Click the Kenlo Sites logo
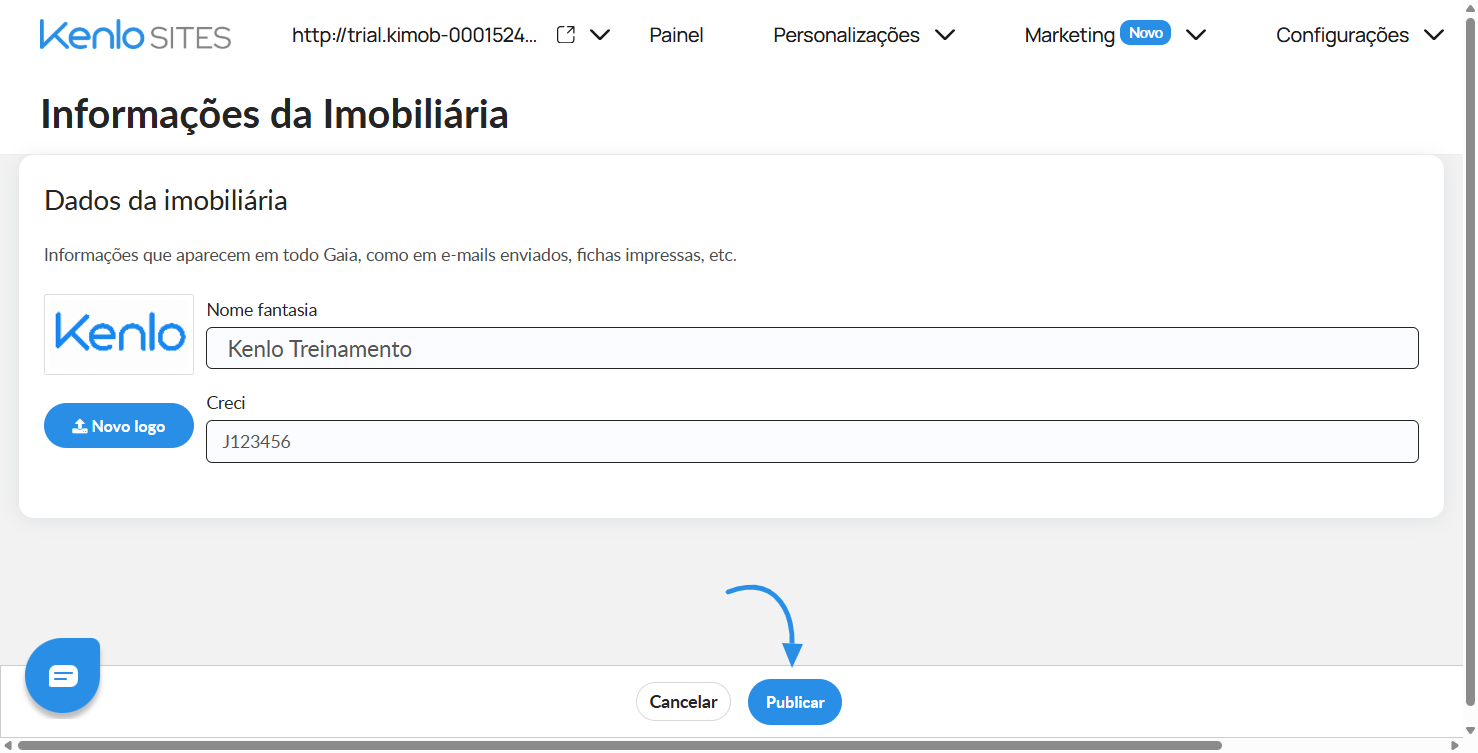 (x=135, y=35)
